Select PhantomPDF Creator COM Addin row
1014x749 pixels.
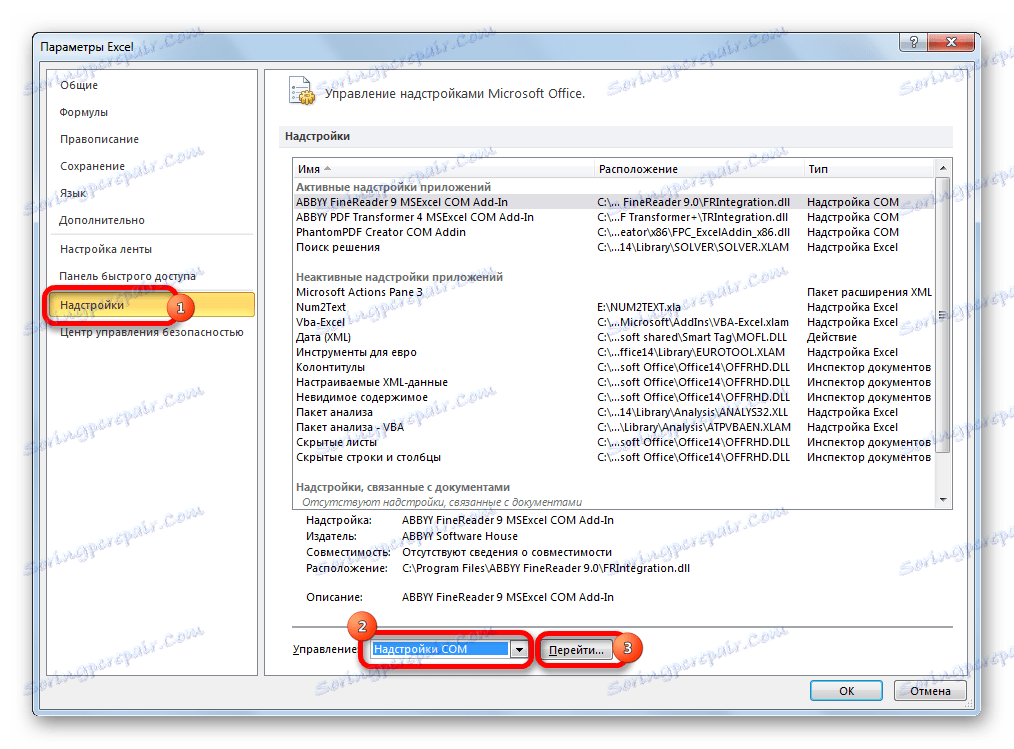[x=614, y=232]
